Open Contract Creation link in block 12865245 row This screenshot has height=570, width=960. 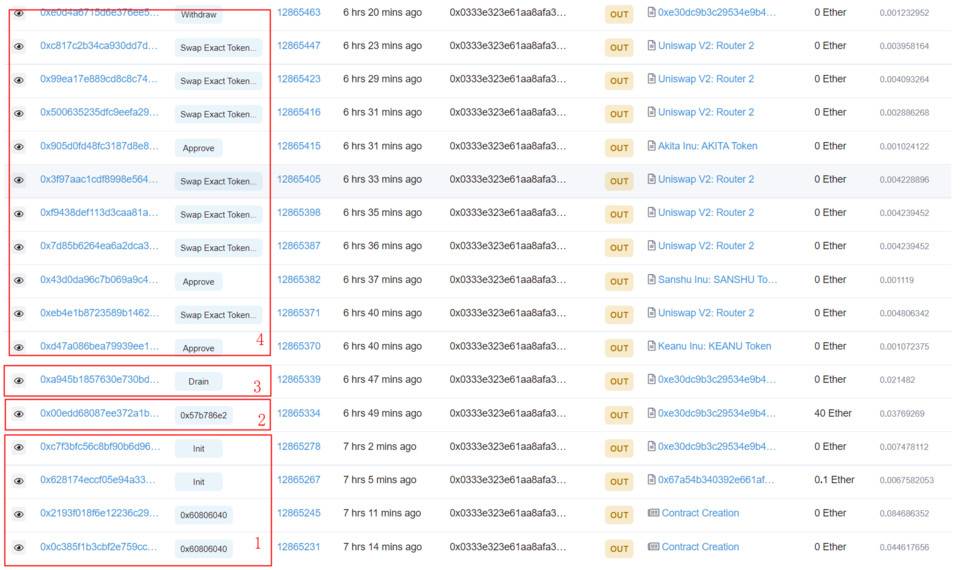tap(700, 513)
